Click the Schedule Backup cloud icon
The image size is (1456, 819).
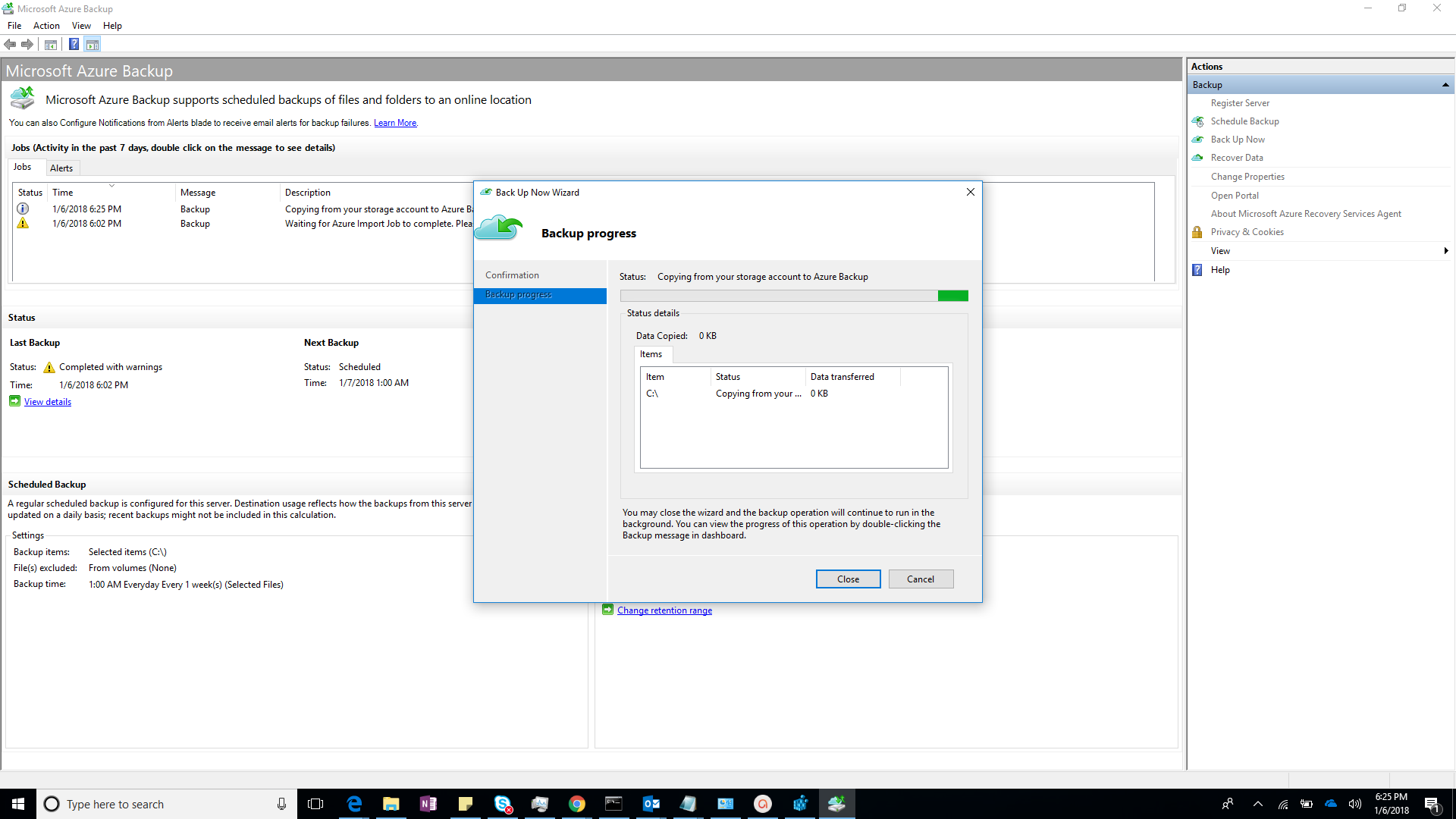pyautogui.click(x=1199, y=121)
